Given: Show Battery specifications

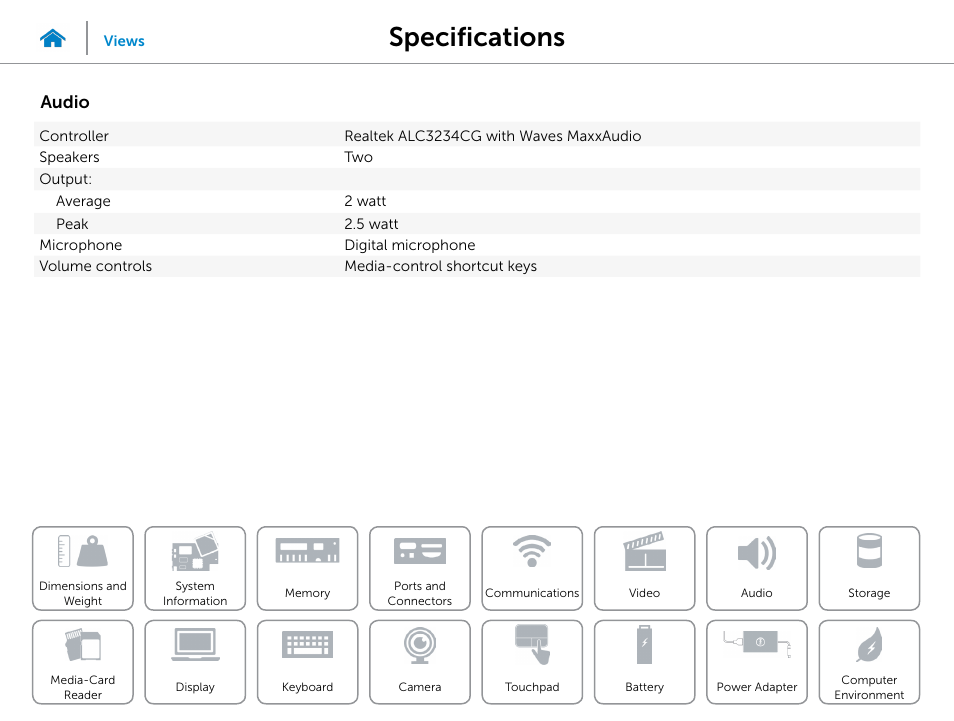Looking at the screenshot, I should pos(644,662).
